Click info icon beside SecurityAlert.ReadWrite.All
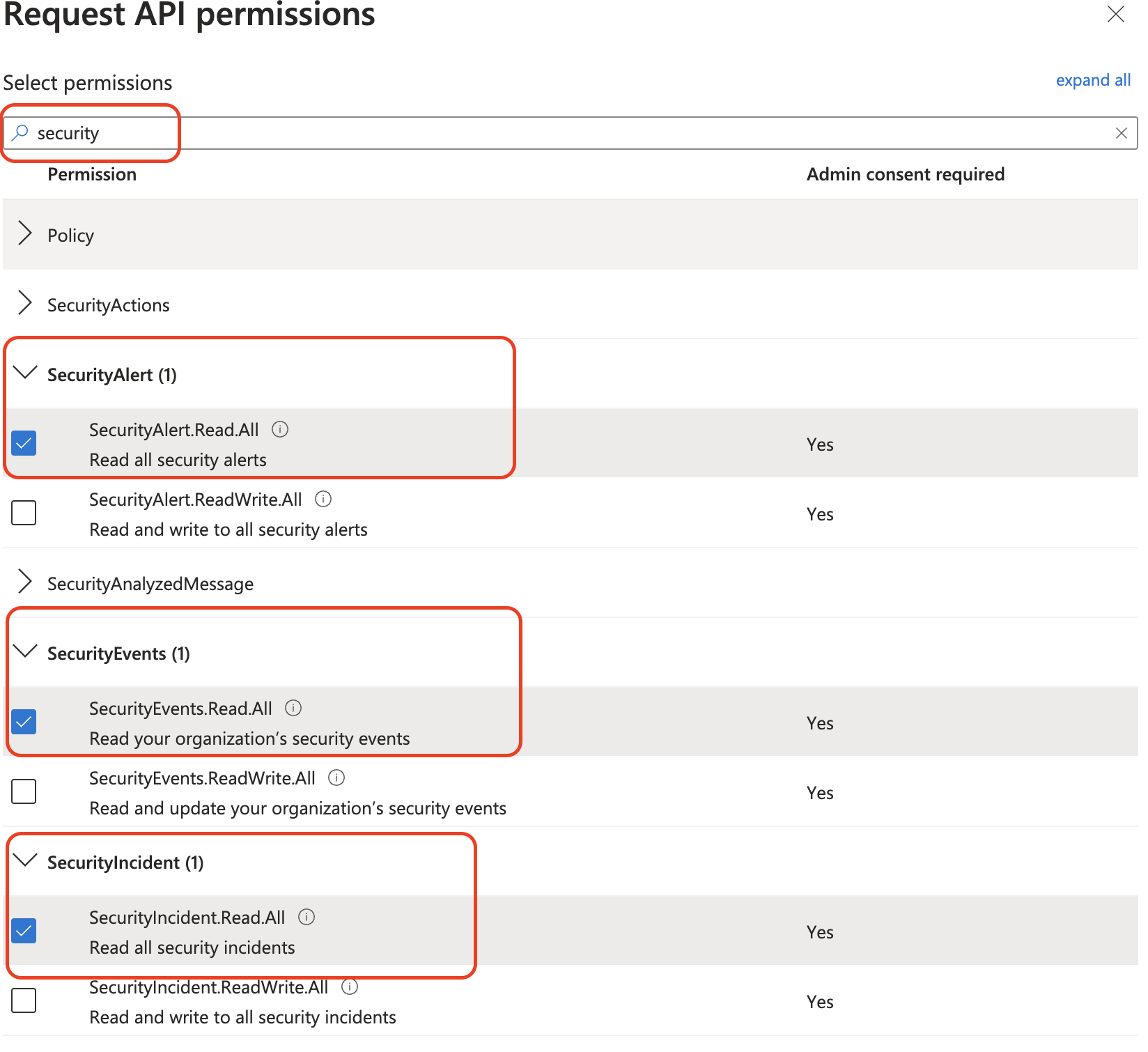 click(x=323, y=499)
